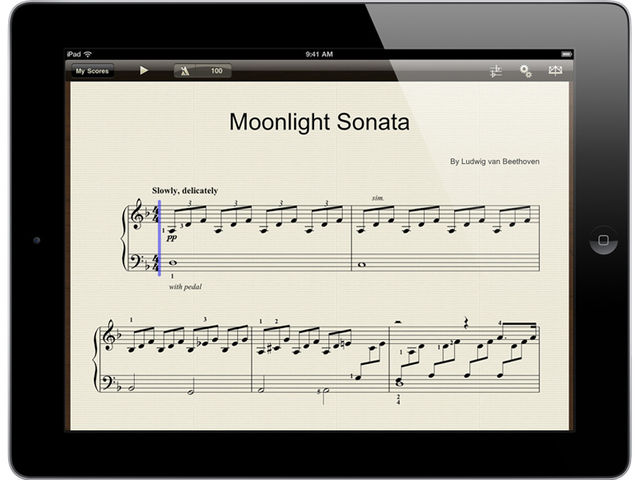The height and width of the screenshot is (480, 640).
Task: Select the tempo value 100 field
Action: pyautogui.click(x=216, y=71)
